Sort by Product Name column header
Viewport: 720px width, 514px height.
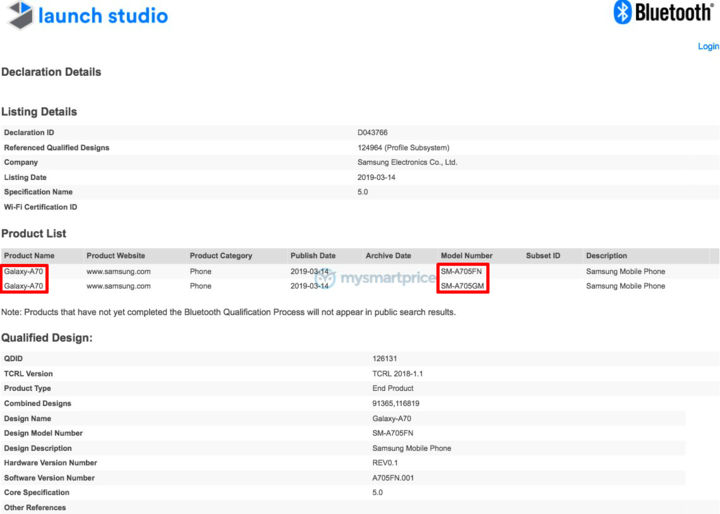[29, 256]
